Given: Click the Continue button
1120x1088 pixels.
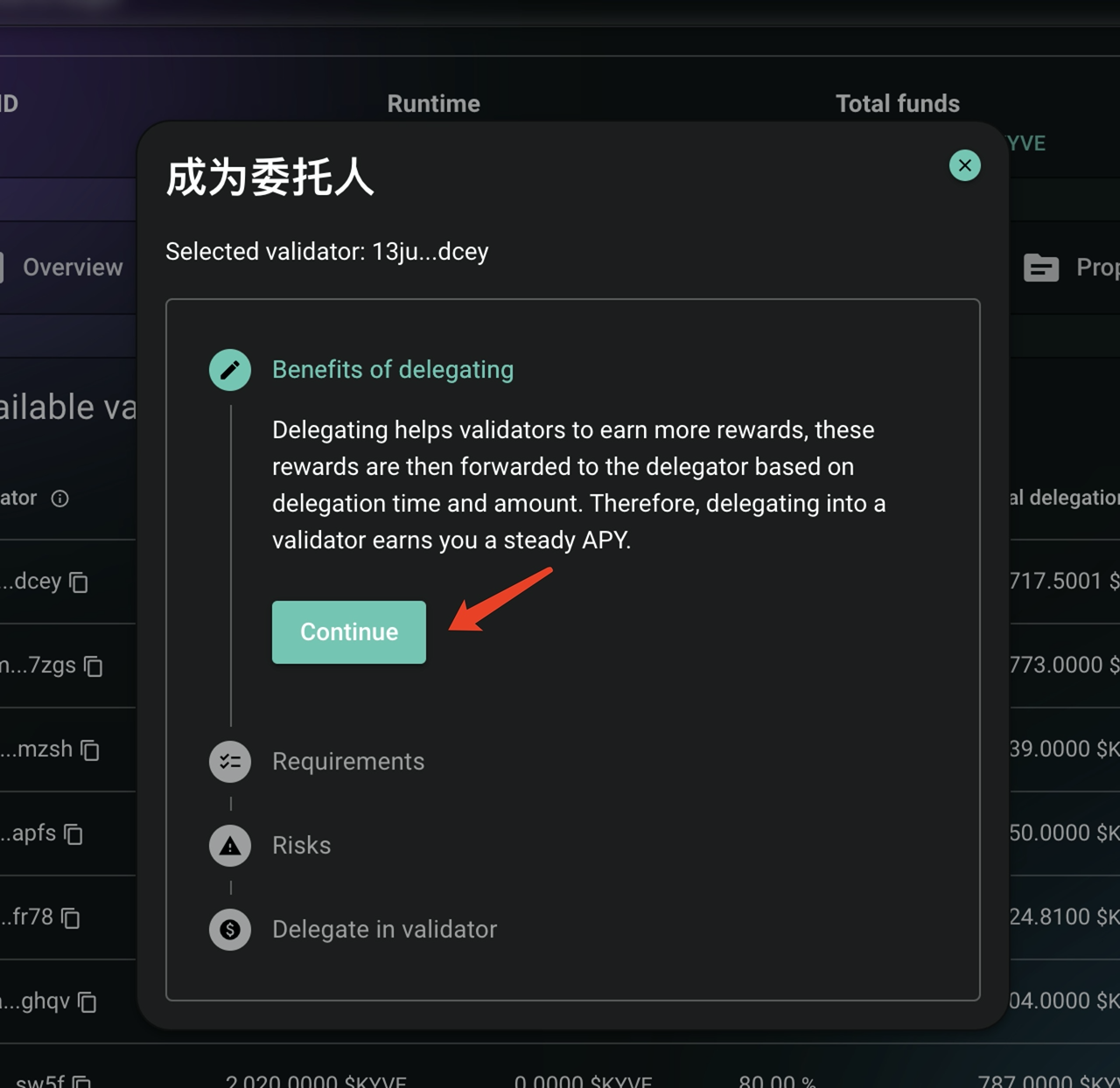Looking at the screenshot, I should click(348, 631).
